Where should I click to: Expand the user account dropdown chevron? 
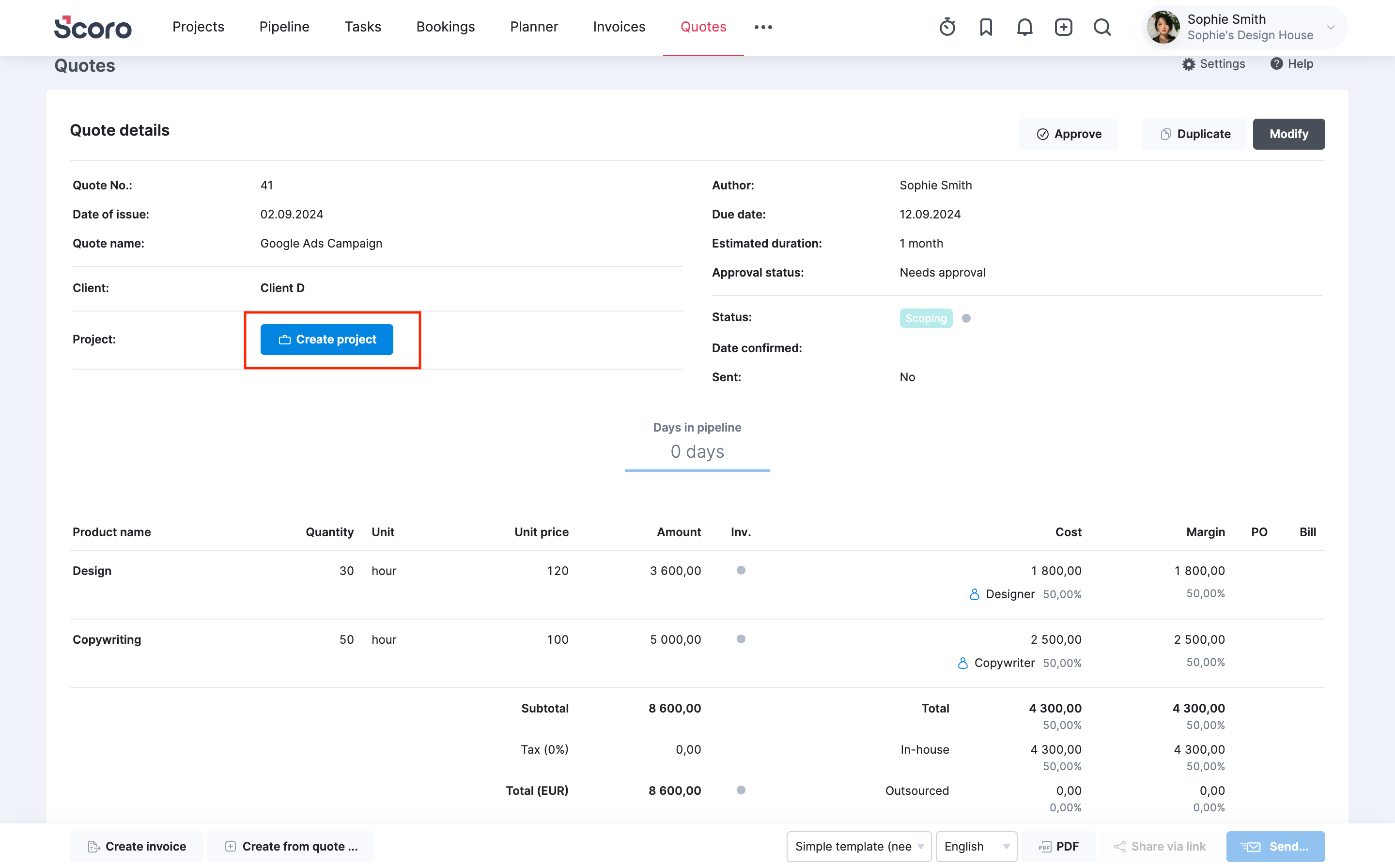pos(1331,27)
